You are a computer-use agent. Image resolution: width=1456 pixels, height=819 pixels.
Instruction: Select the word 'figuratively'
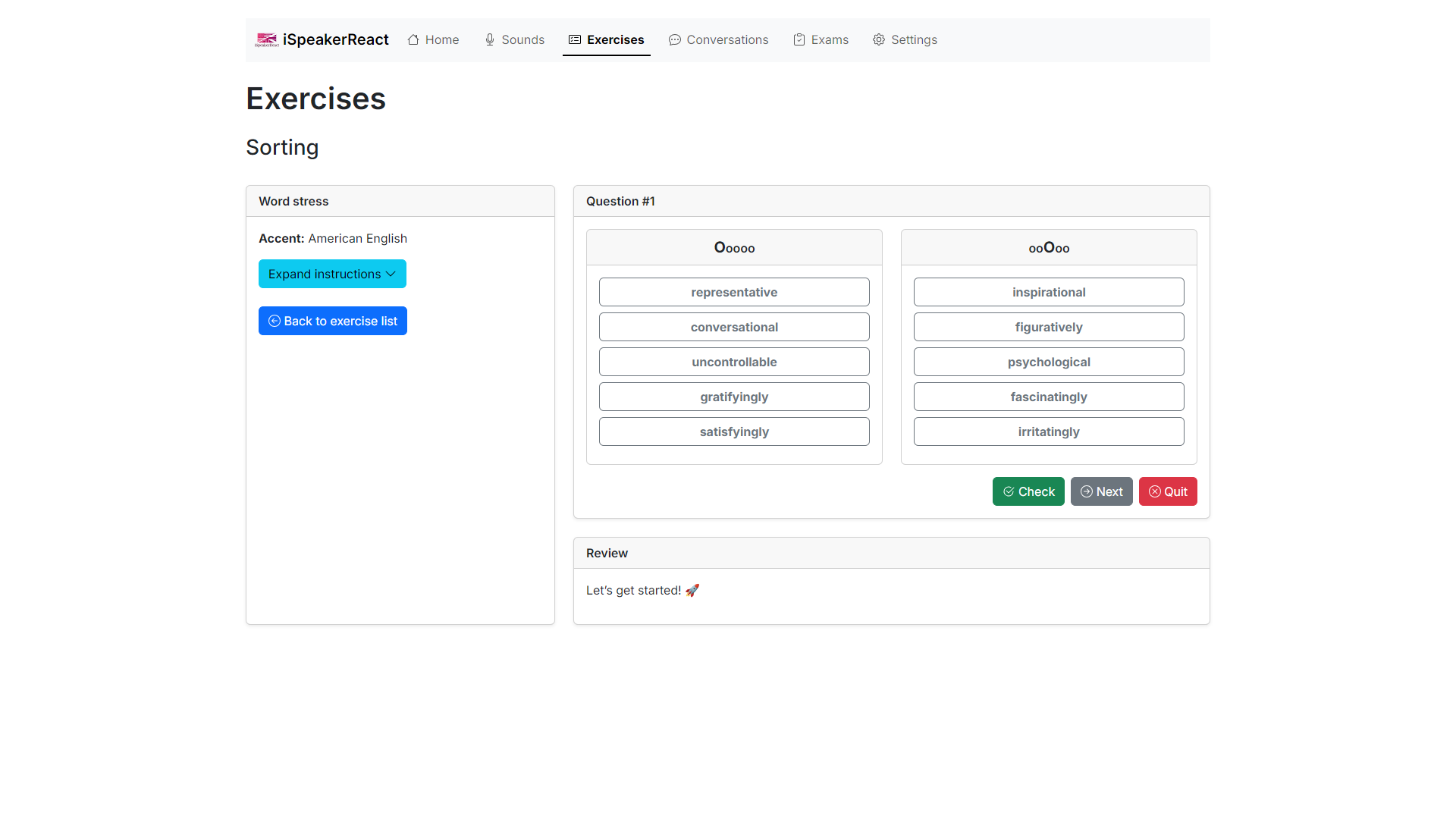click(x=1049, y=327)
